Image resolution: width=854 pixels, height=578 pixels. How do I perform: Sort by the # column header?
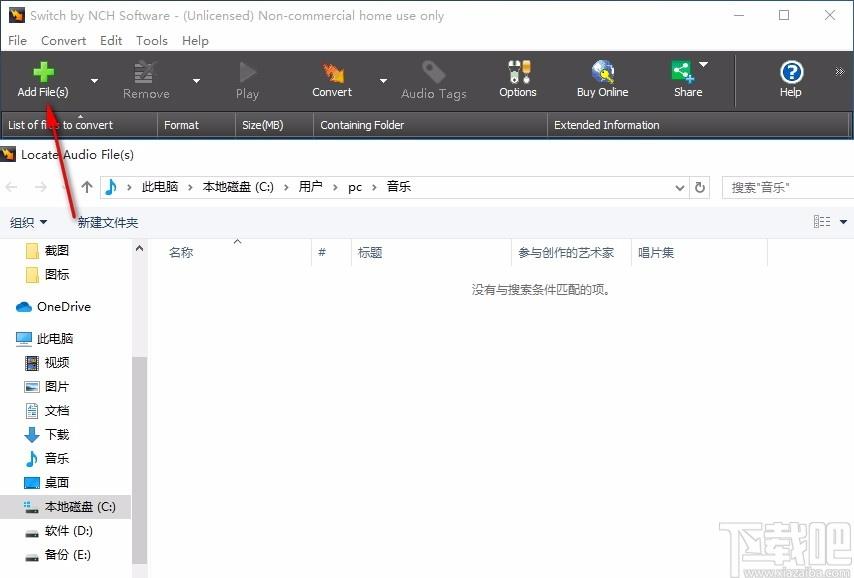point(331,253)
